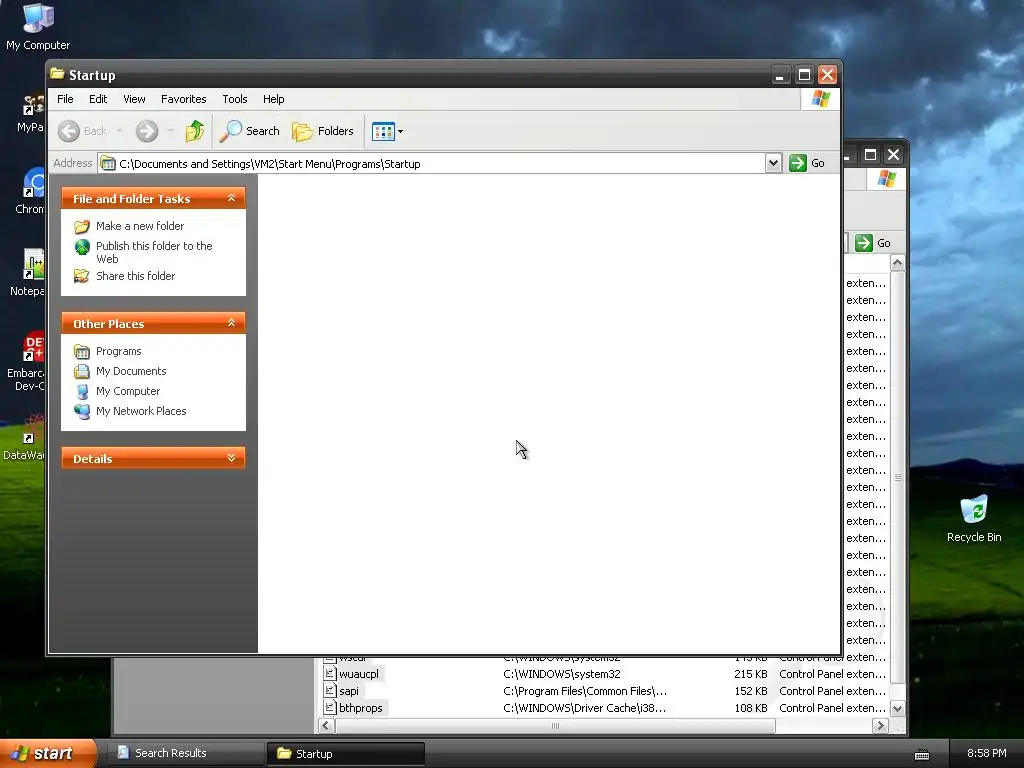Click scroll up arrow in Search Results
The width and height of the screenshot is (1024, 768).
897,263
